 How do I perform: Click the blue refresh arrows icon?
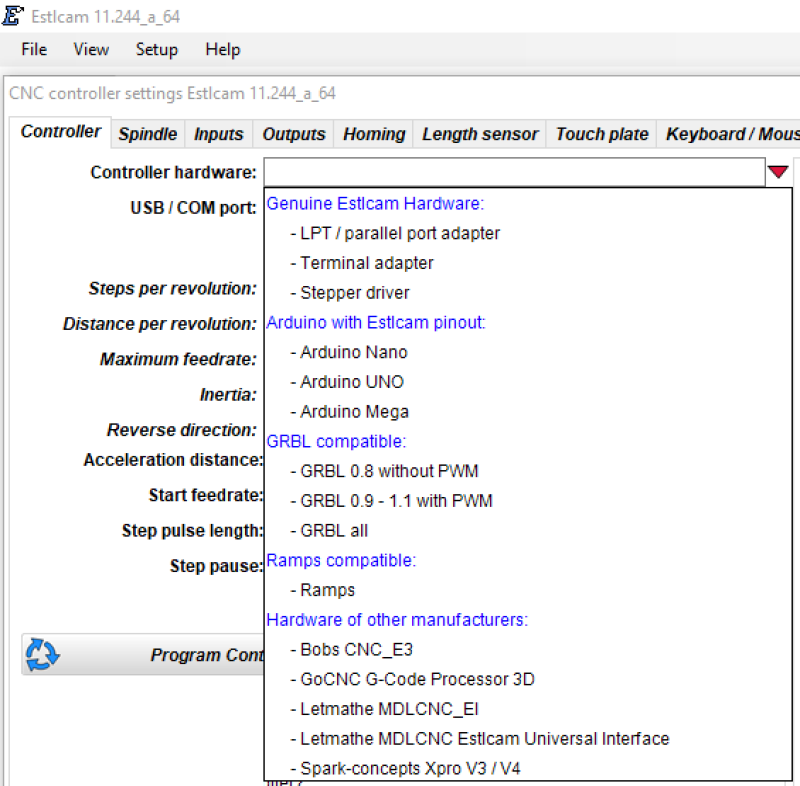42,654
